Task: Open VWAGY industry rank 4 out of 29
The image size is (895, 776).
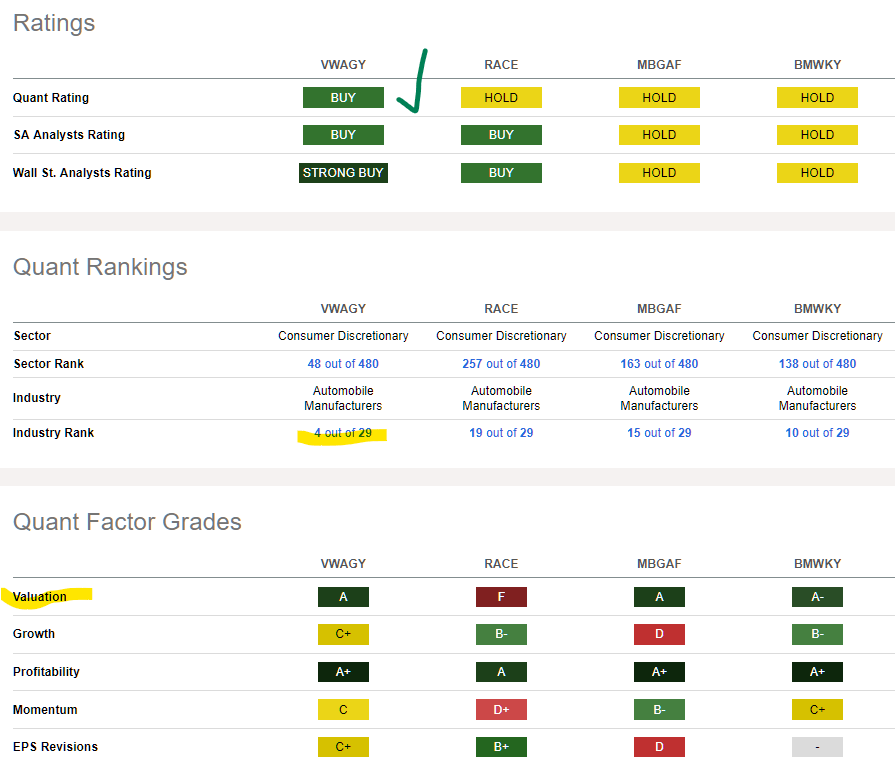Action: (343, 433)
